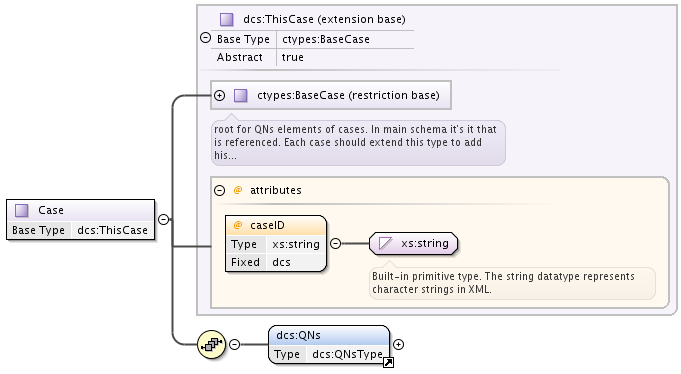Image resolution: width=681 pixels, height=374 pixels.
Task: Click the Fixed label in caseID
Action: 245,262
